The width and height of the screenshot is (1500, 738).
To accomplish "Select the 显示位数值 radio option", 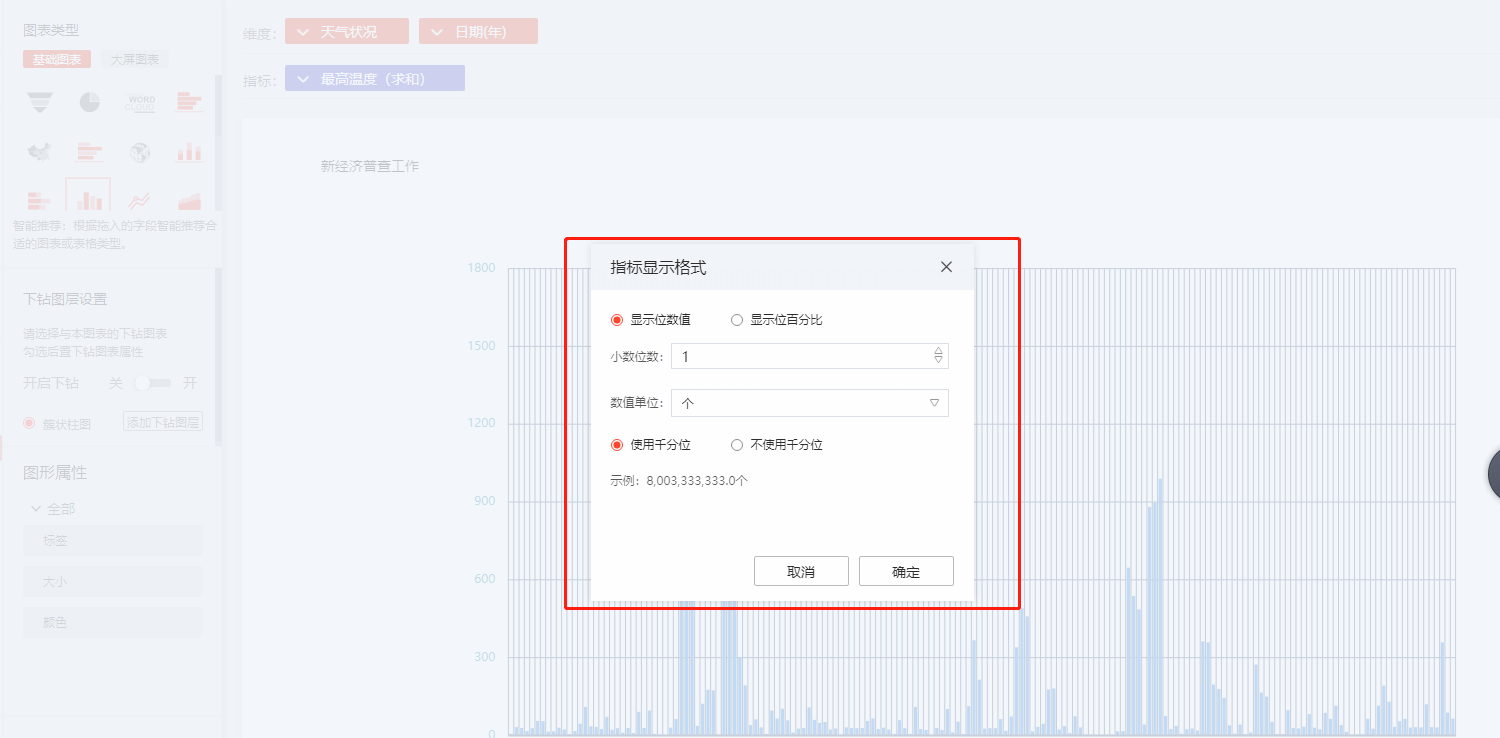I will click(x=617, y=320).
